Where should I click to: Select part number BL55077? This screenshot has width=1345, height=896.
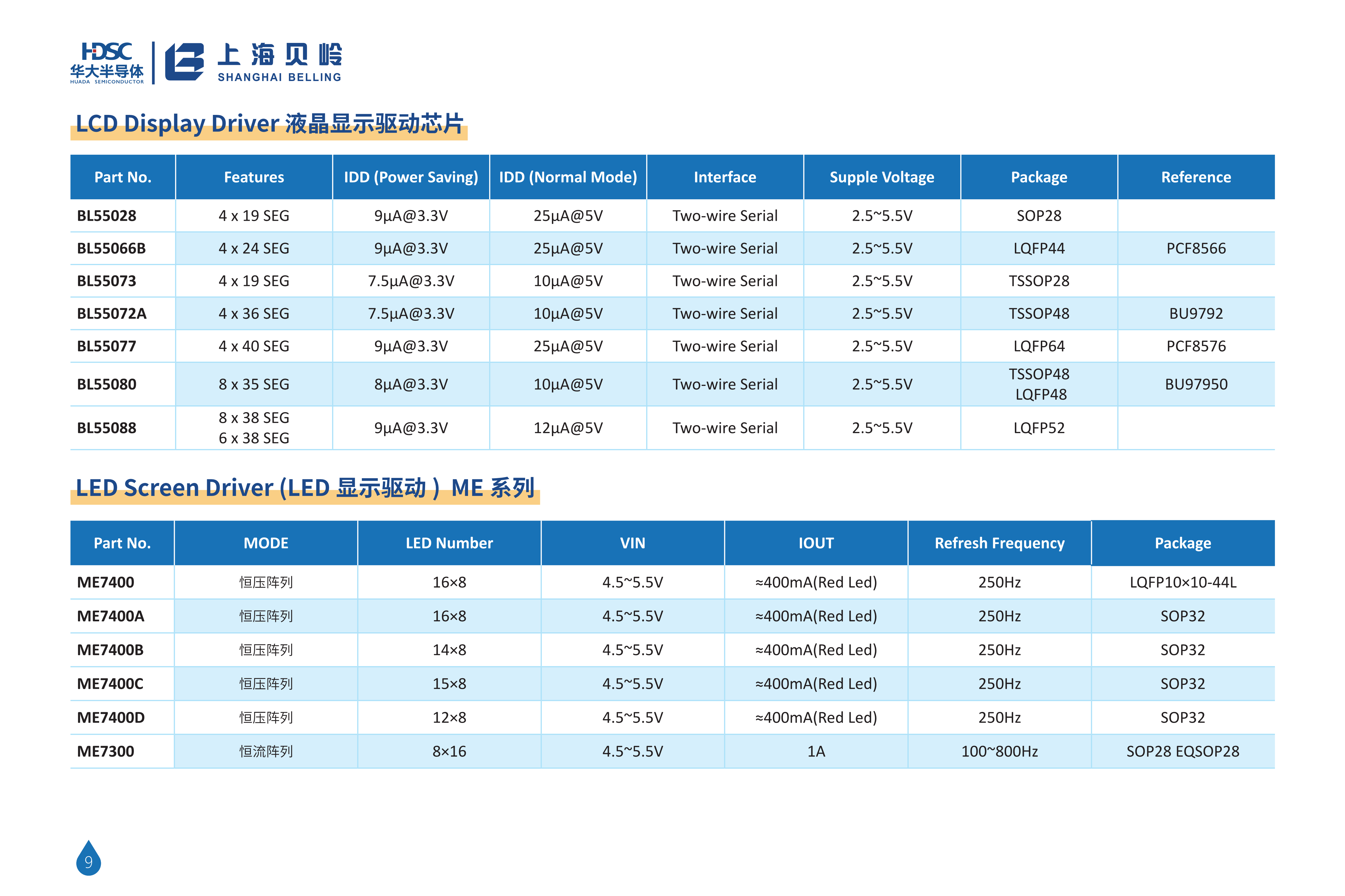[x=107, y=346]
